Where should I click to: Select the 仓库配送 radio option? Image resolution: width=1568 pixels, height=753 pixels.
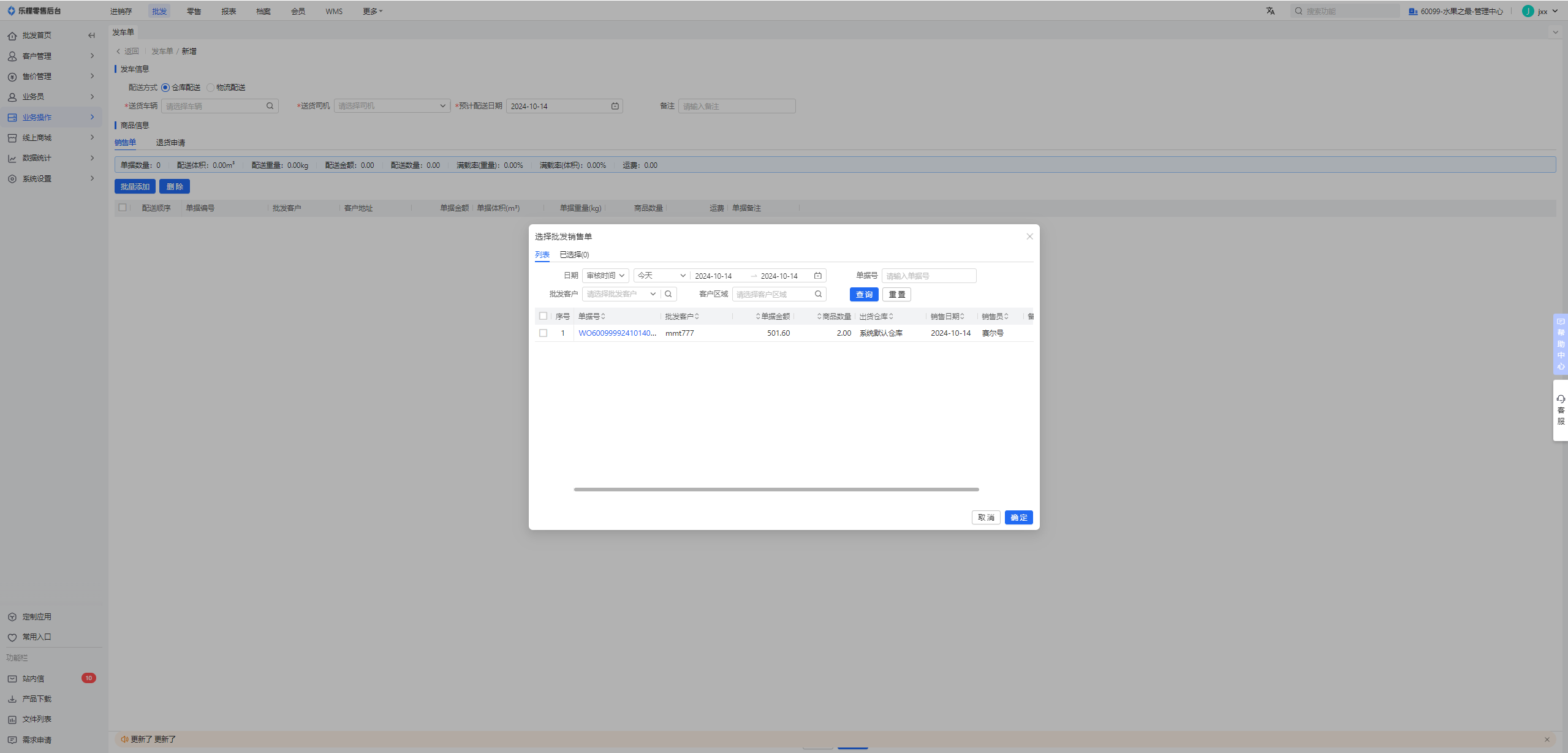(165, 88)
